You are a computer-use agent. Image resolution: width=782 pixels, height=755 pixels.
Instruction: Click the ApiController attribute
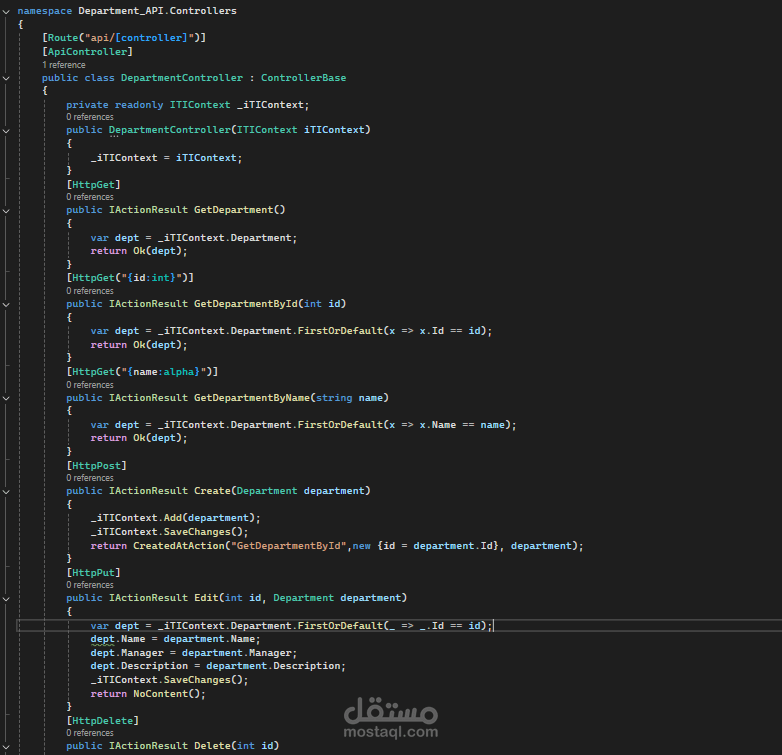[x=87, y=52]
